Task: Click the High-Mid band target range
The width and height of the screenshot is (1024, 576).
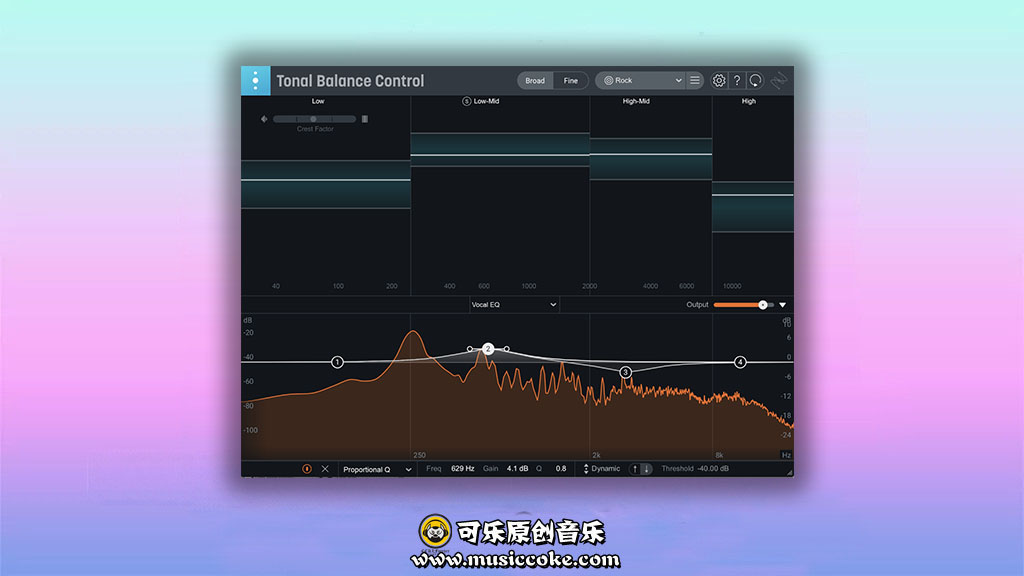Action: click(x=650, y=159)
